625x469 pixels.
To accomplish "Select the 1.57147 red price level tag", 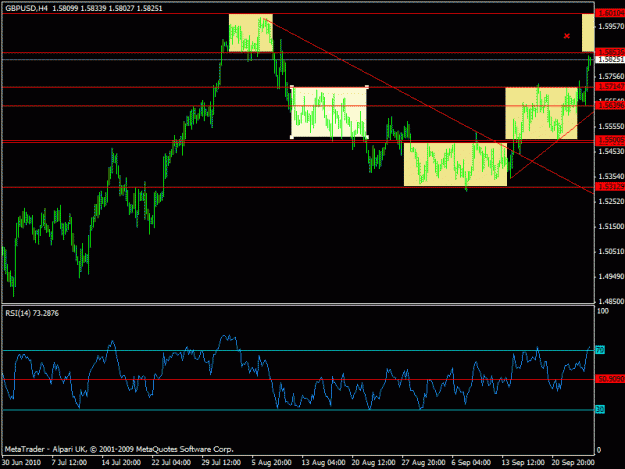I will point(610,86).
